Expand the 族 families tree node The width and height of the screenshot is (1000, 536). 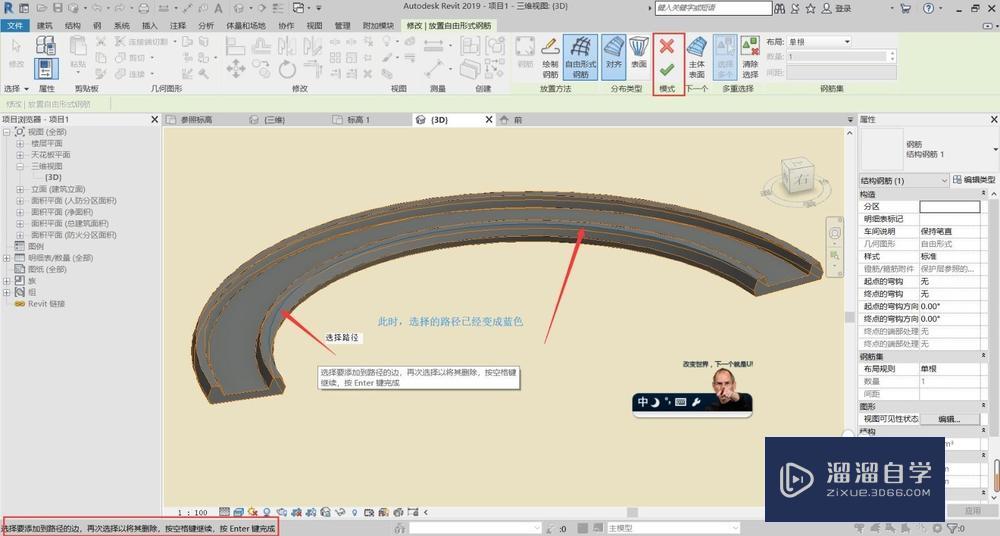click(x=6, y=281)
